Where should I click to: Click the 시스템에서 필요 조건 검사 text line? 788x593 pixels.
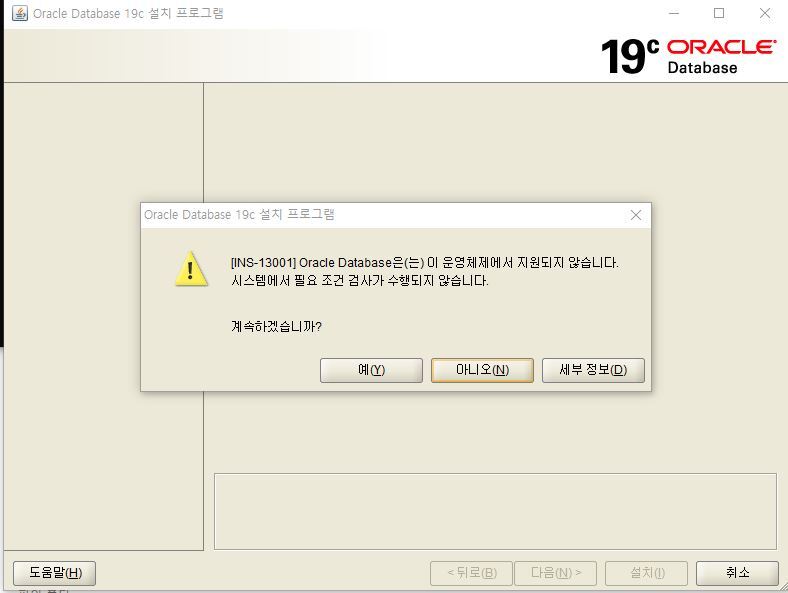pyautogui.click(x=360, y=280)
